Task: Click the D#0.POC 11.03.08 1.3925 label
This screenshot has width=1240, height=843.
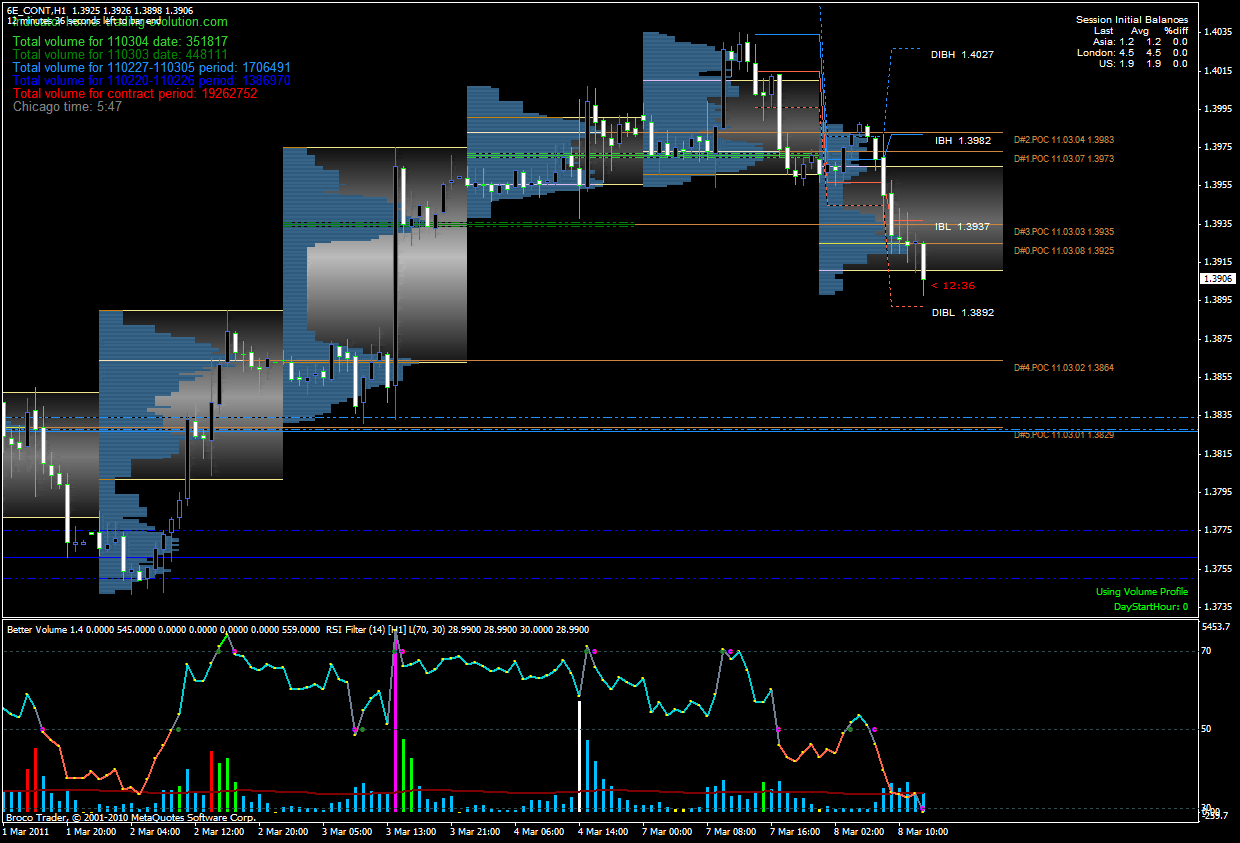Action: (x=1063, y=250)
